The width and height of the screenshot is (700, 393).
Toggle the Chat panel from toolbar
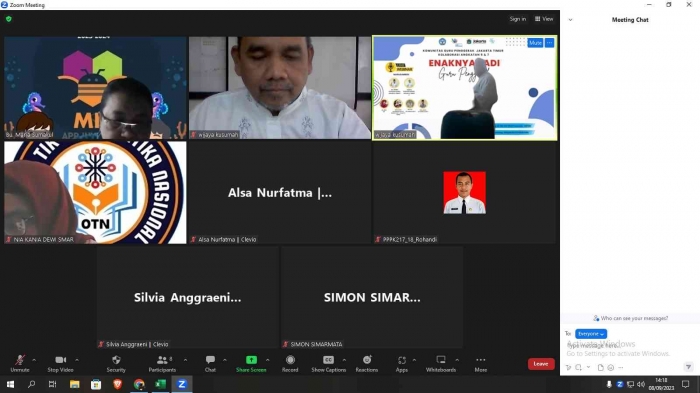tap(210, 363)
